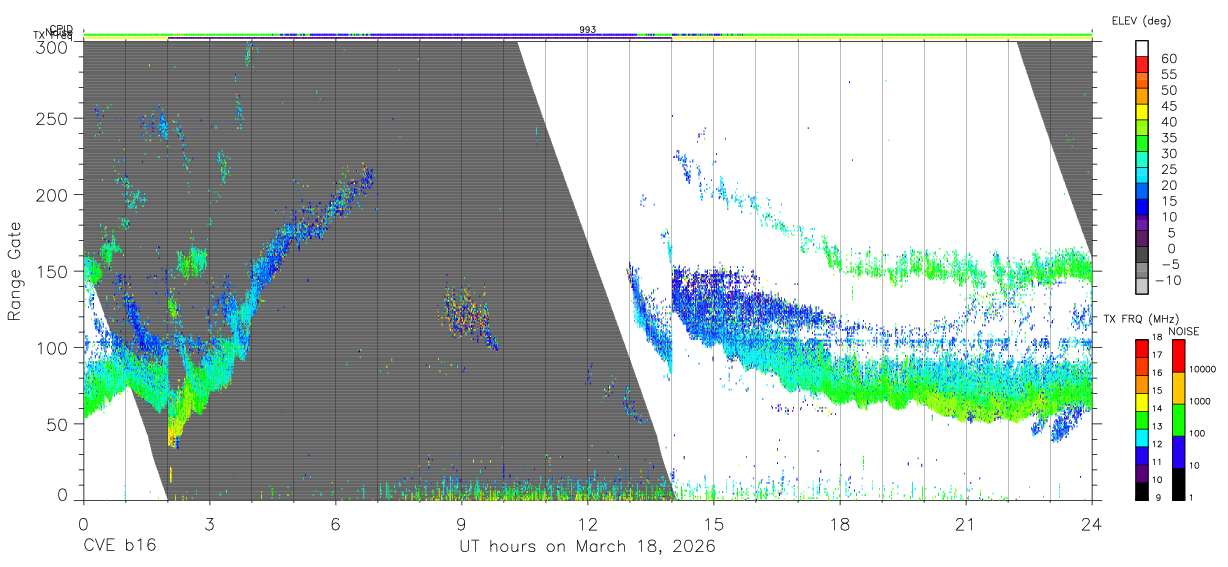Click the 993 label above the plot
The width and height of the screenshot is (1228, 567).
click(x=588, y=30)
